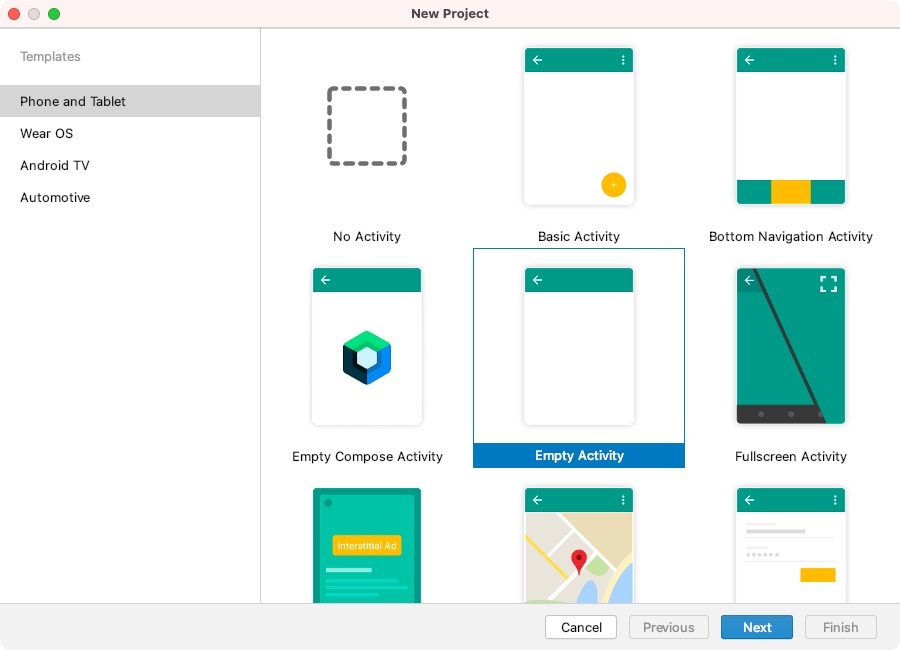900x650 pixels.
Task: Switch to Wear OS templates
Action: tap(130, 133)
